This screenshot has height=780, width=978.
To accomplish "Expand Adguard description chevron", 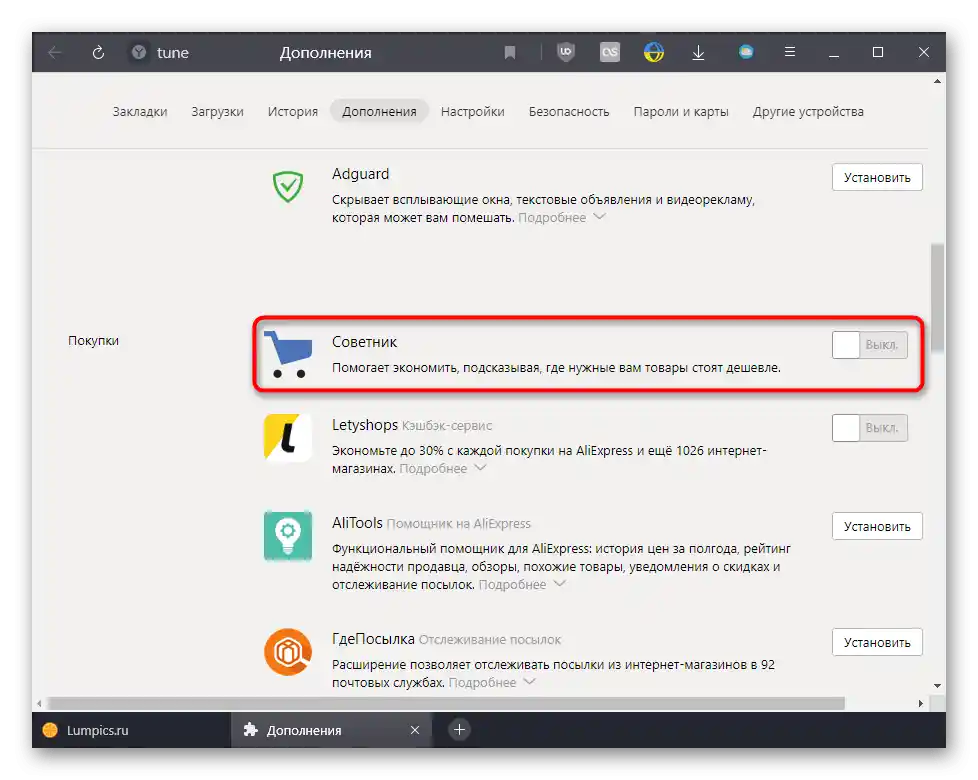I will (599, 217).
